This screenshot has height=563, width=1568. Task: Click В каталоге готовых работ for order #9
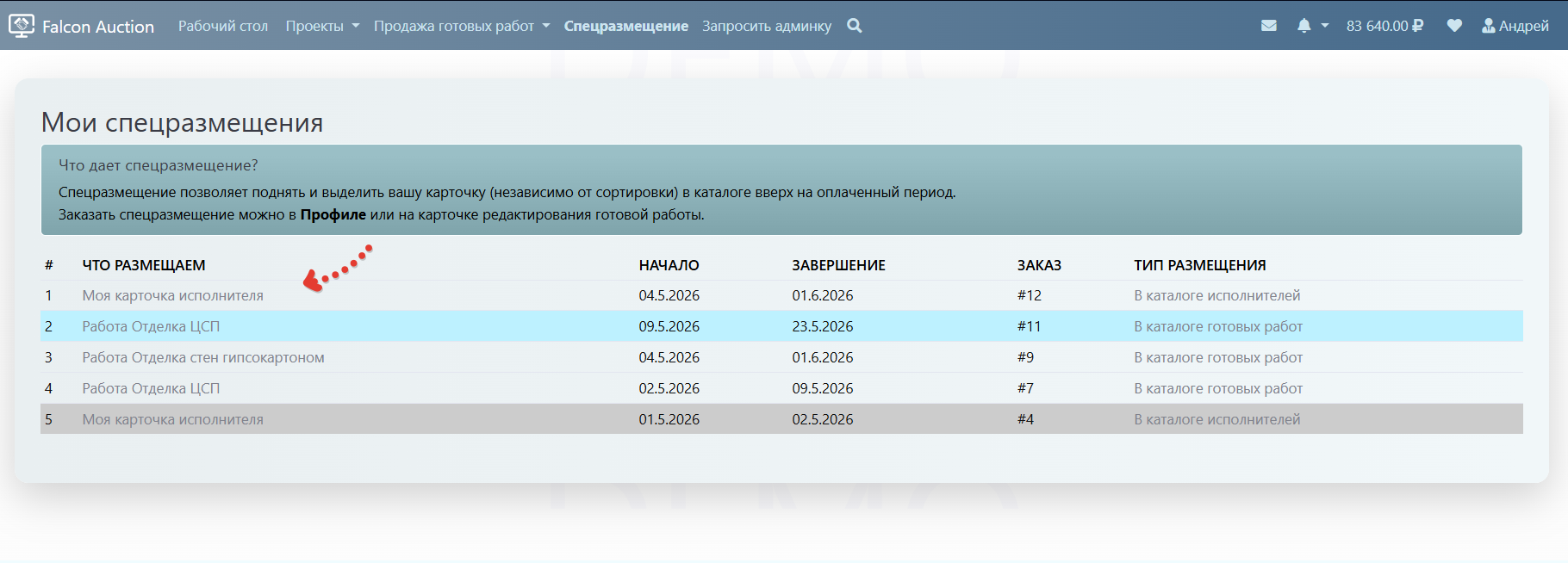[x=1218, y=357]
